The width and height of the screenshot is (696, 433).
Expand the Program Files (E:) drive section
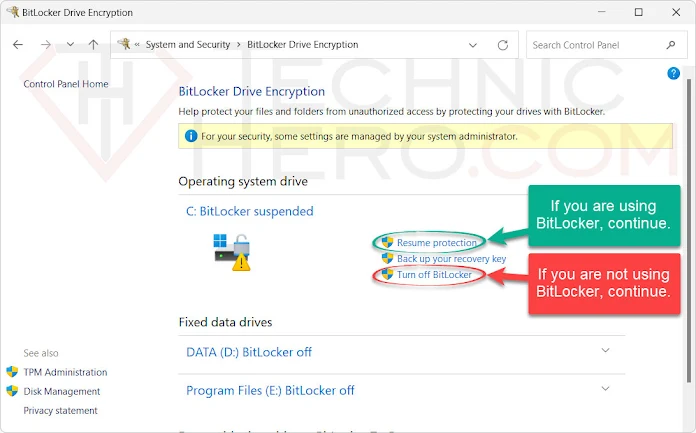[604, 389]
